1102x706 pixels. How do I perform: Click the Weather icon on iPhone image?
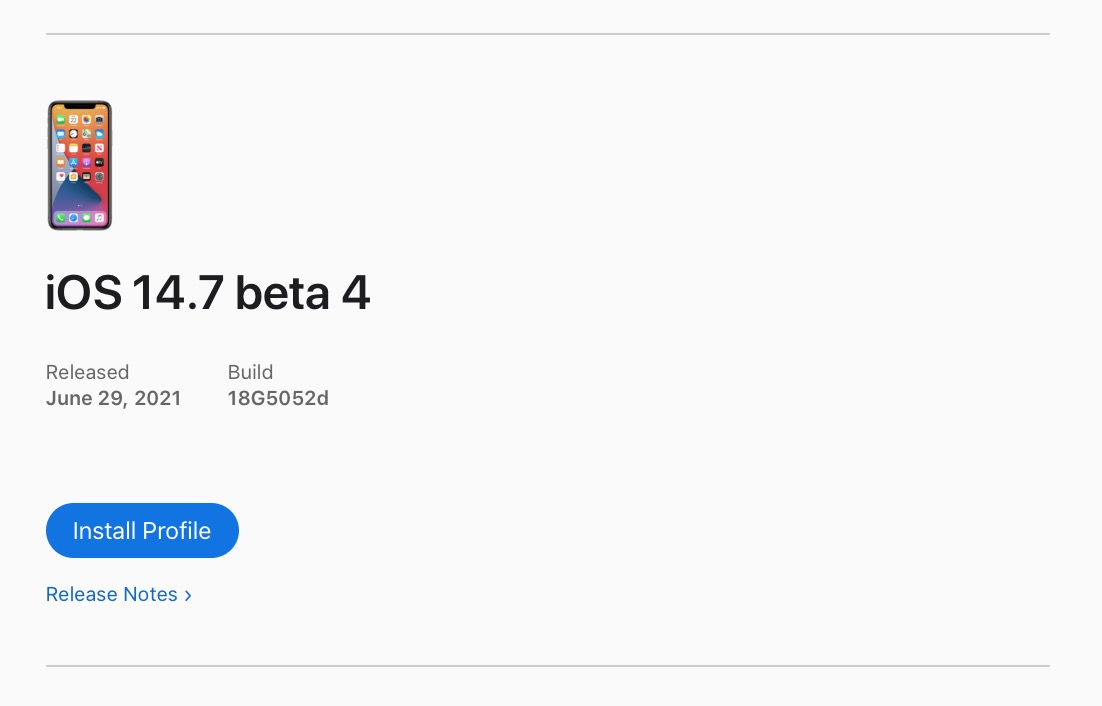99,133
